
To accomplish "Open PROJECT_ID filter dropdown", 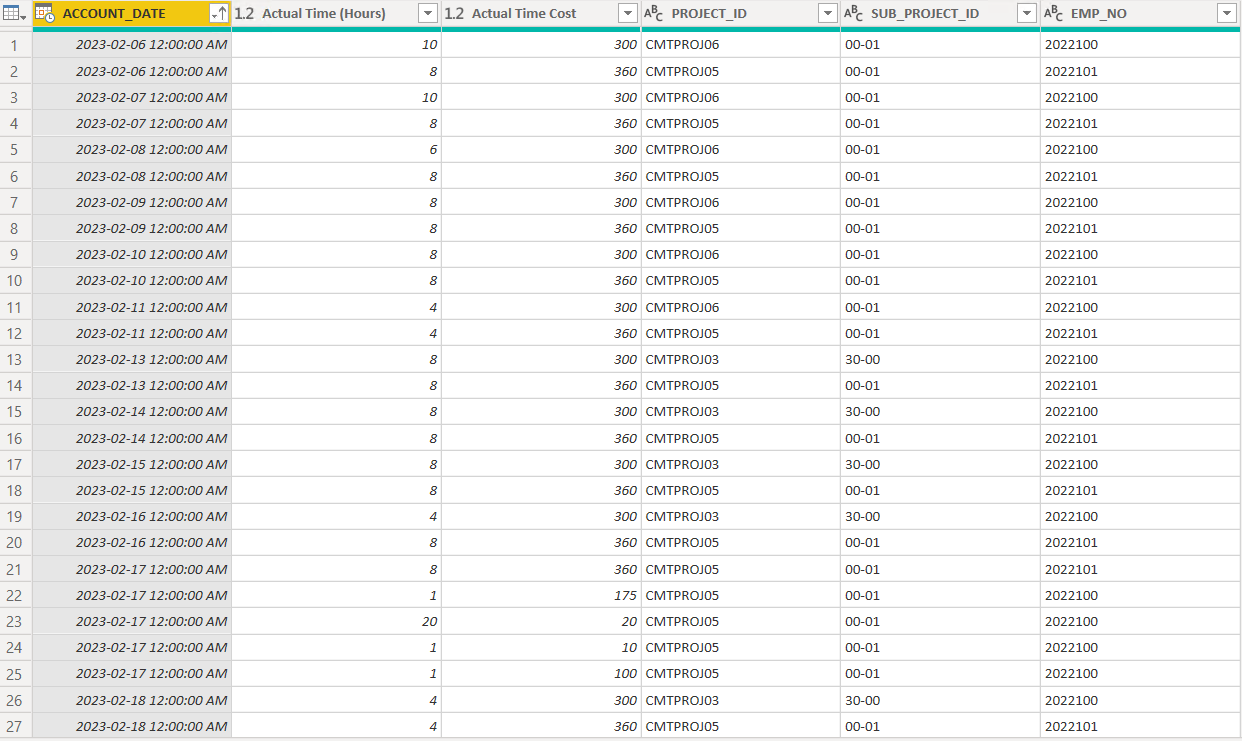I will 827,14.
